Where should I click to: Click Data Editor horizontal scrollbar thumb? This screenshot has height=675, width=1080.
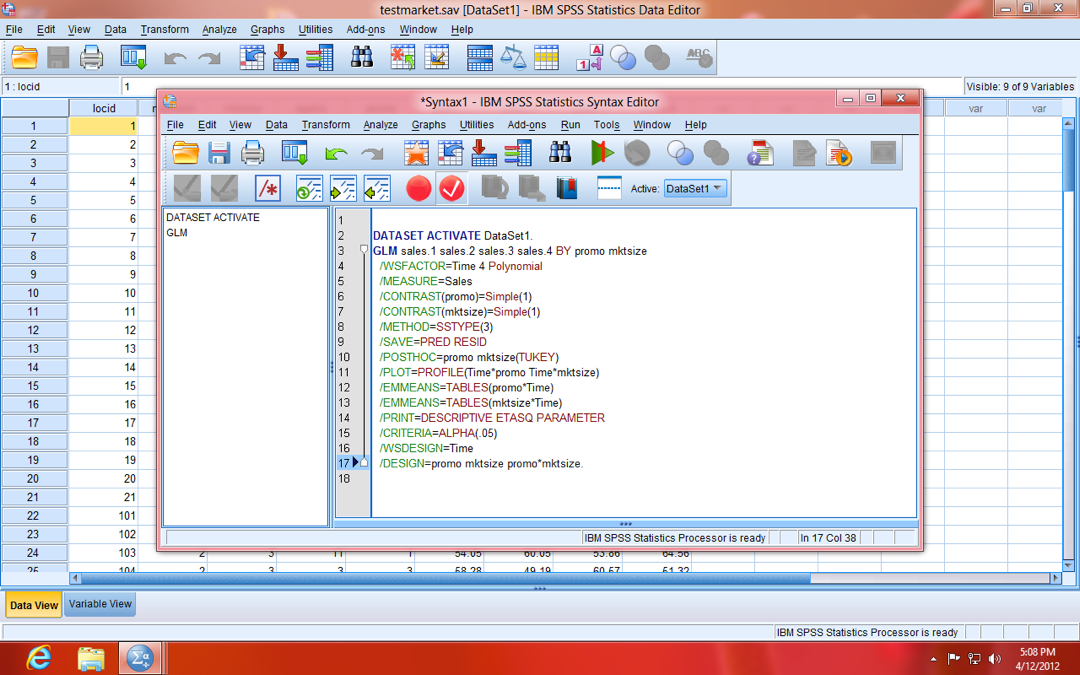(446, 579)
